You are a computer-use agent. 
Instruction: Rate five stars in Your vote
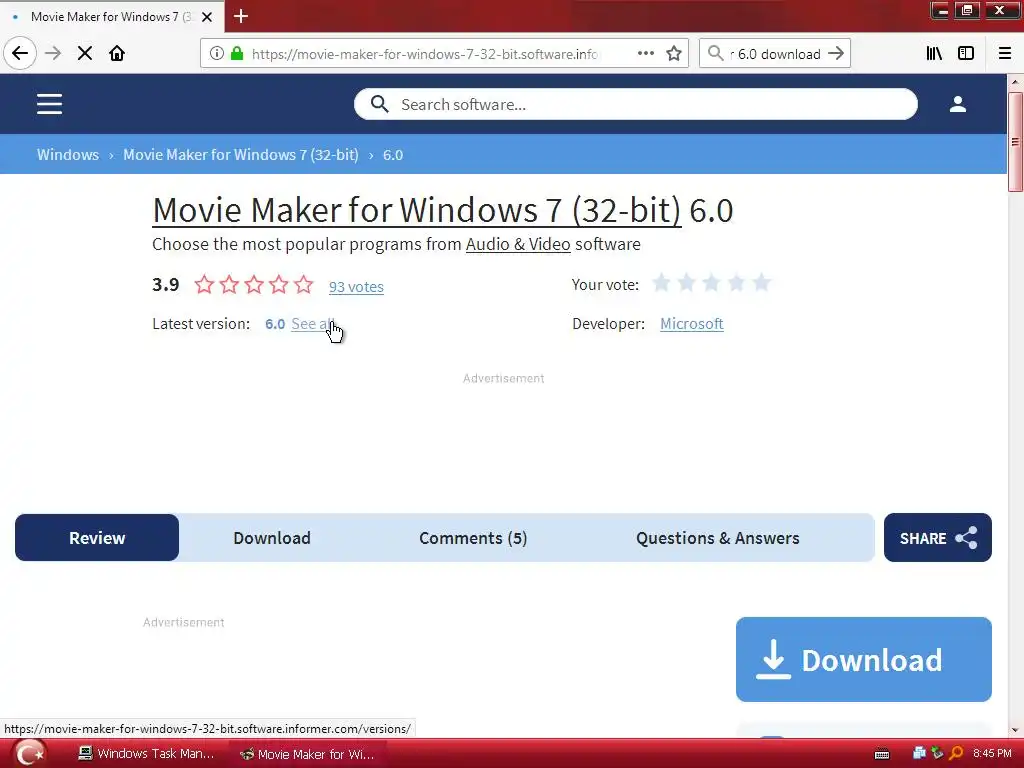click(x=761, y=283)
